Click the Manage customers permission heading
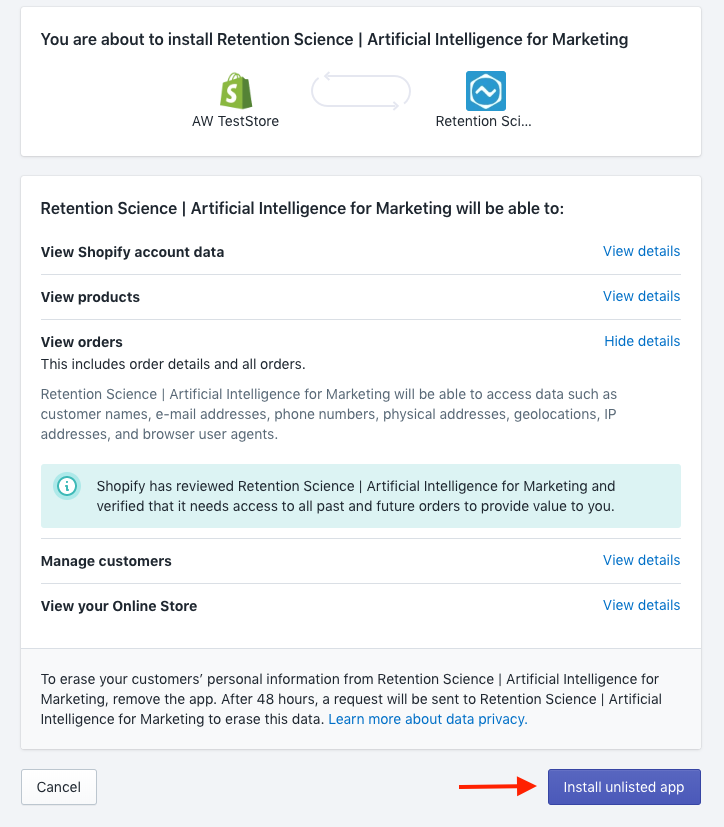 [x=106, y=561]
